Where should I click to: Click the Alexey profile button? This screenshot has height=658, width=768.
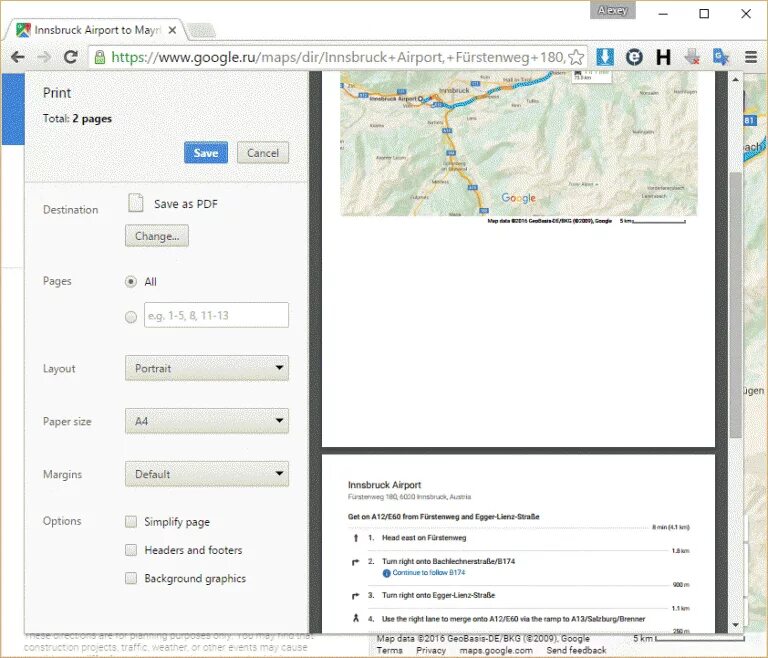pyautogui.click(x=613, y=10)
